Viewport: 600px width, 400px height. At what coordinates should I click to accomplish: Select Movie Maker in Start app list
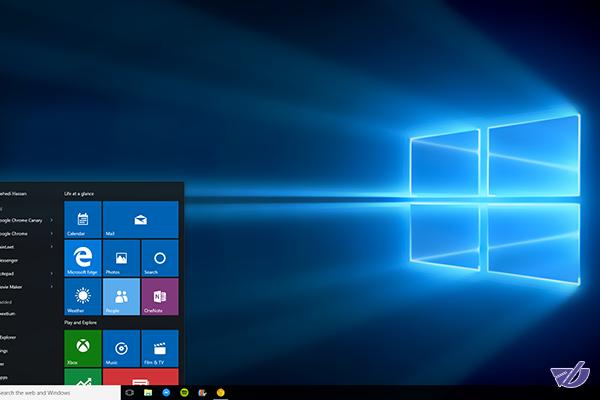coord(11,287)
